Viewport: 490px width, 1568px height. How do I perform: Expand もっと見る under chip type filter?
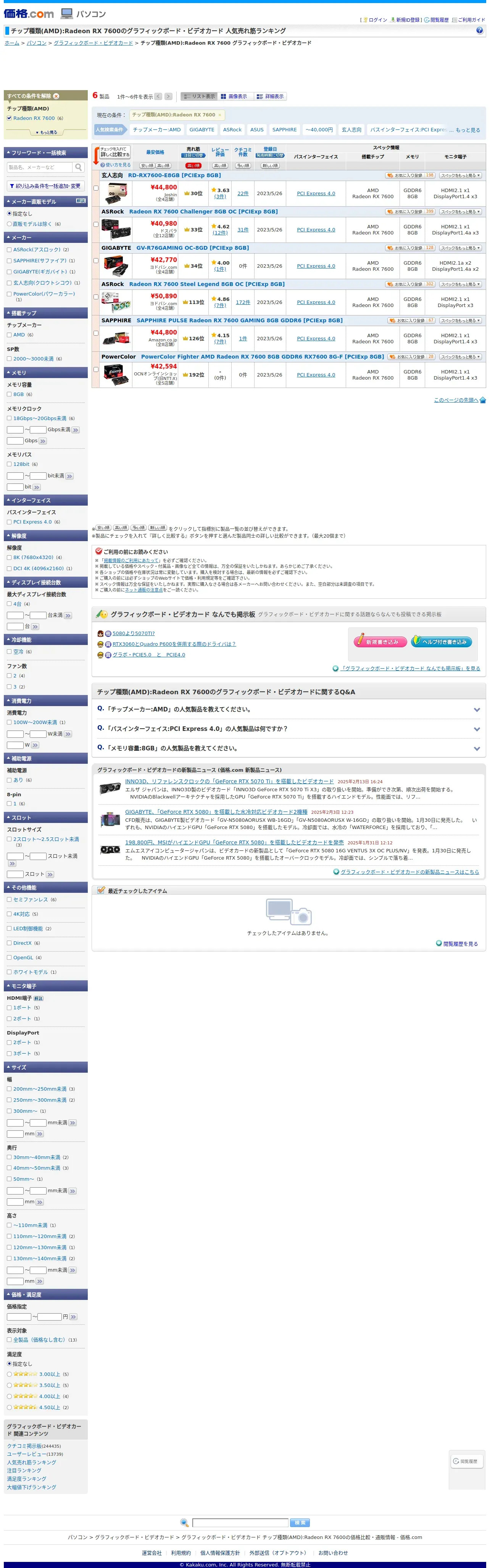coord(46,132)
